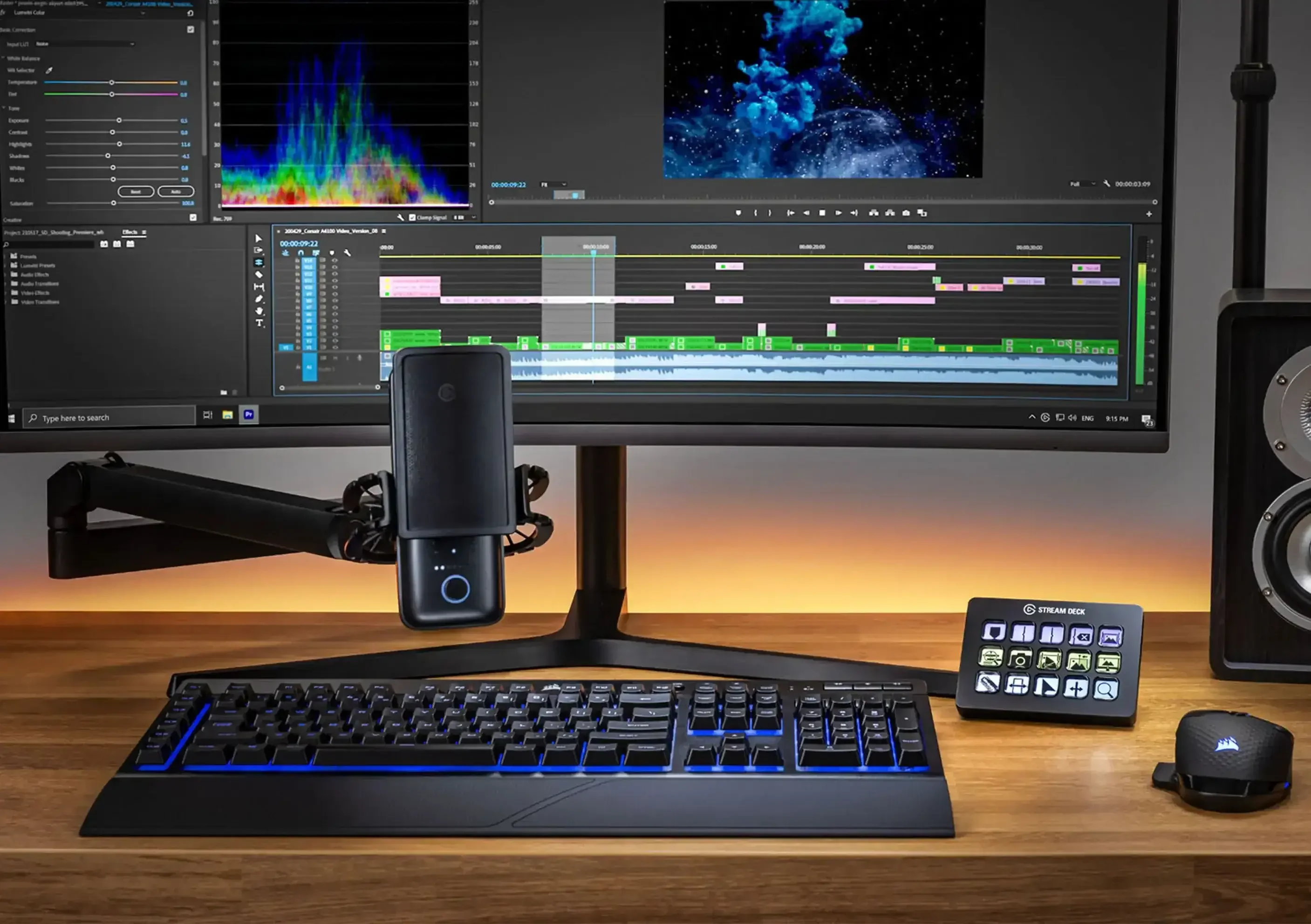Create new custom bin in Effects
This screenshot has width=1311, height=924.
pyautogui.click(x=224, y=392)
